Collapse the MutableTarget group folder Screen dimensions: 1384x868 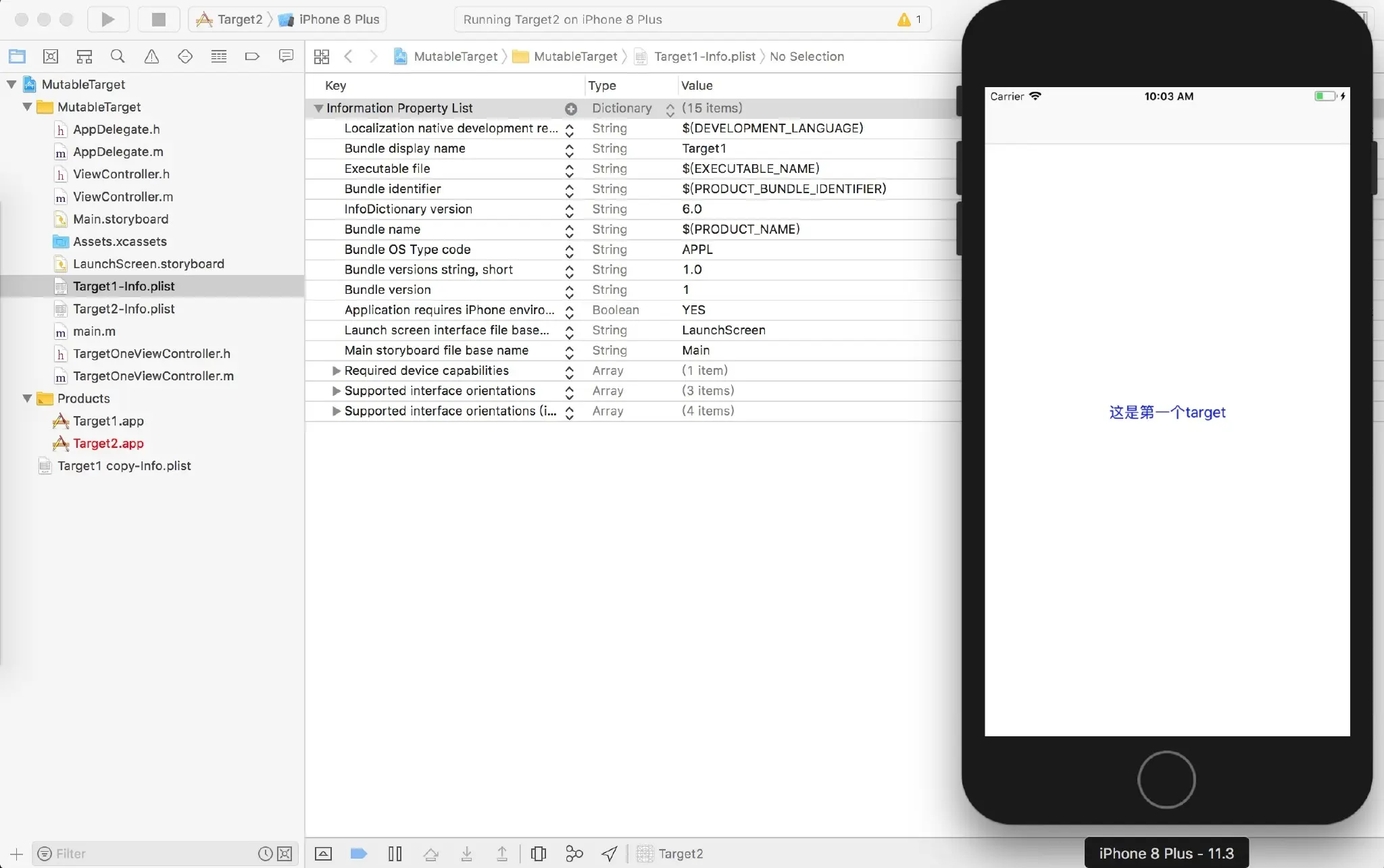(28, 107)
